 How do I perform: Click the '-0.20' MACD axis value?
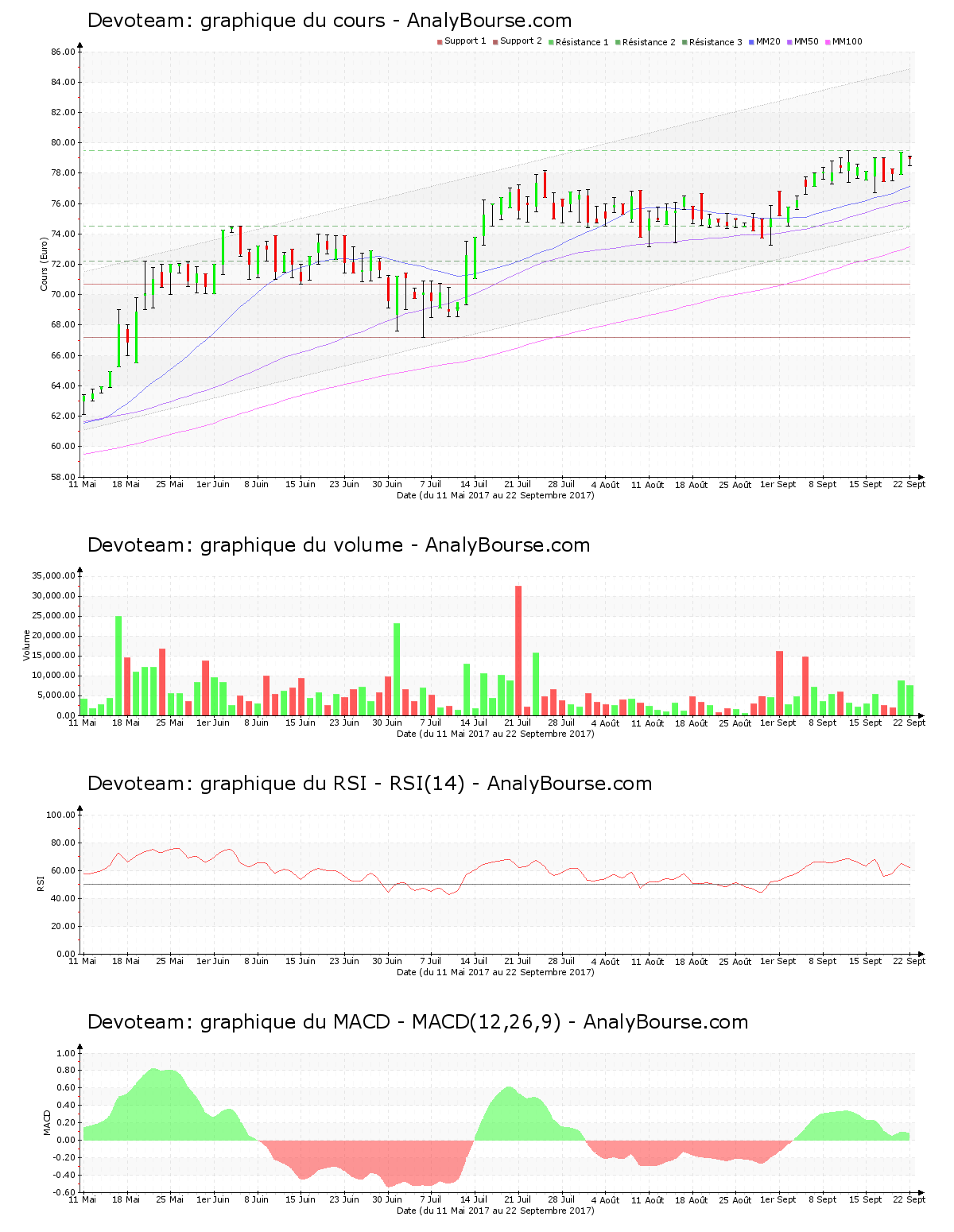[x=65, y=1157]
